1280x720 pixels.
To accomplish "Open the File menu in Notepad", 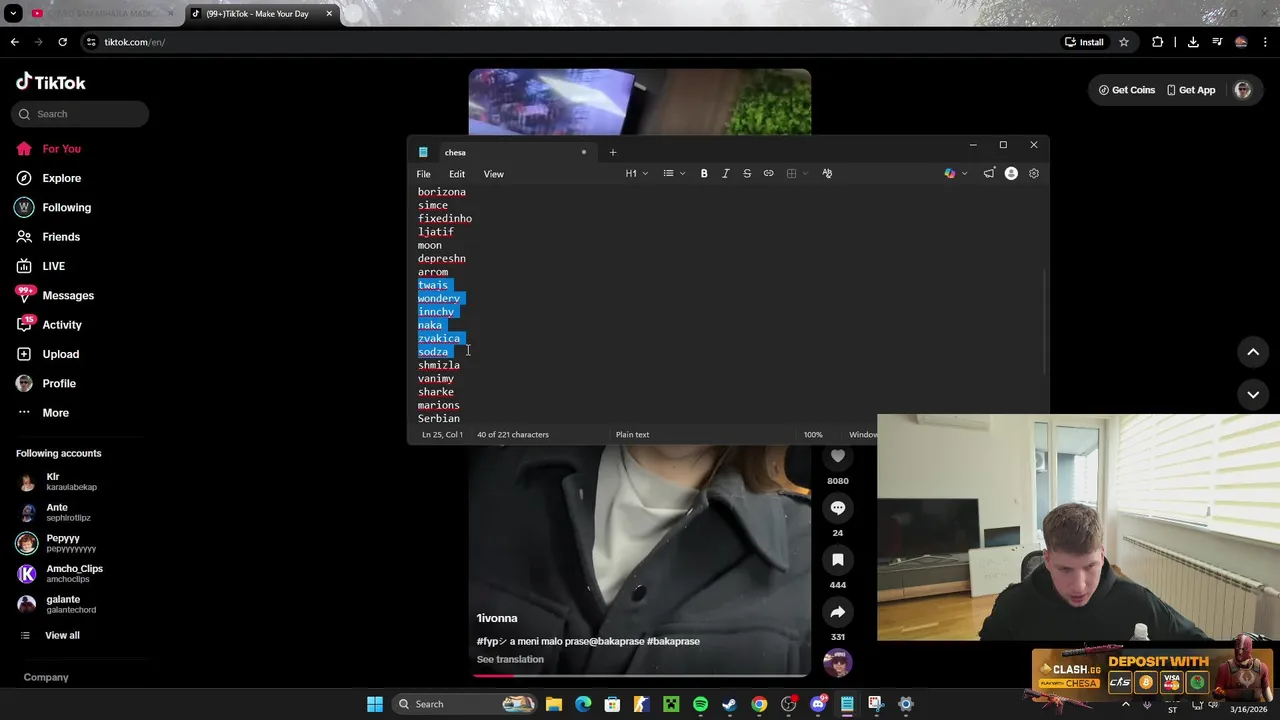I will [424, 174].
